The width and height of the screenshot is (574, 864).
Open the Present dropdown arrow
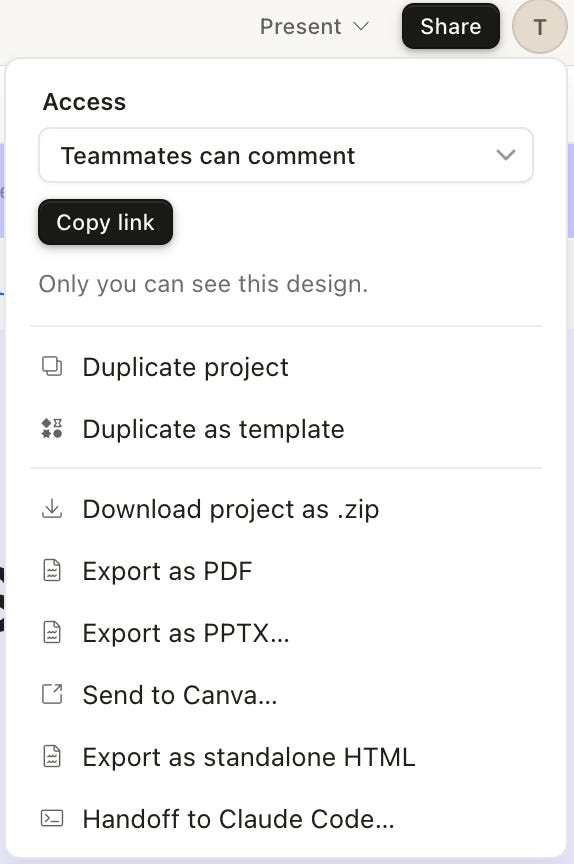tap(361, 26)
